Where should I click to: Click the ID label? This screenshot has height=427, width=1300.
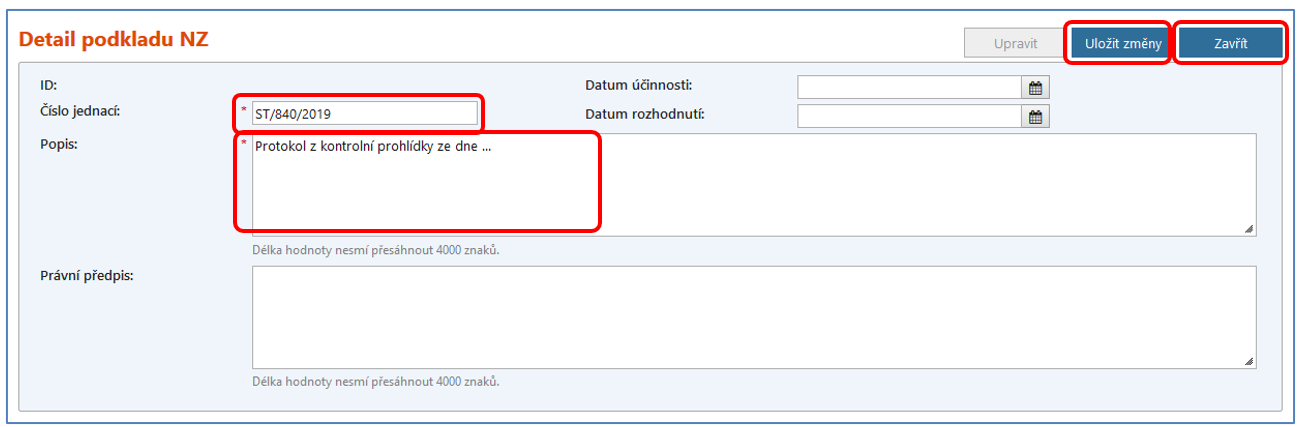48,85
